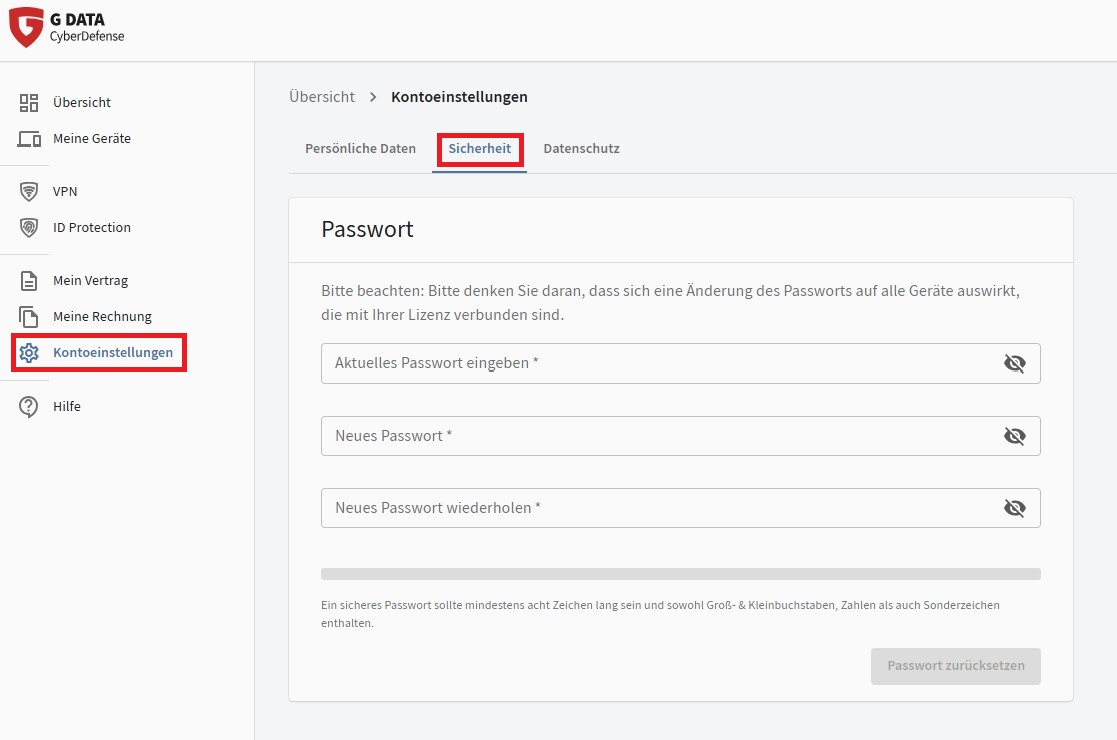Select the Sicherheit tab
Viewport: 1117px width, 740px height.
[x=479, y=148]
